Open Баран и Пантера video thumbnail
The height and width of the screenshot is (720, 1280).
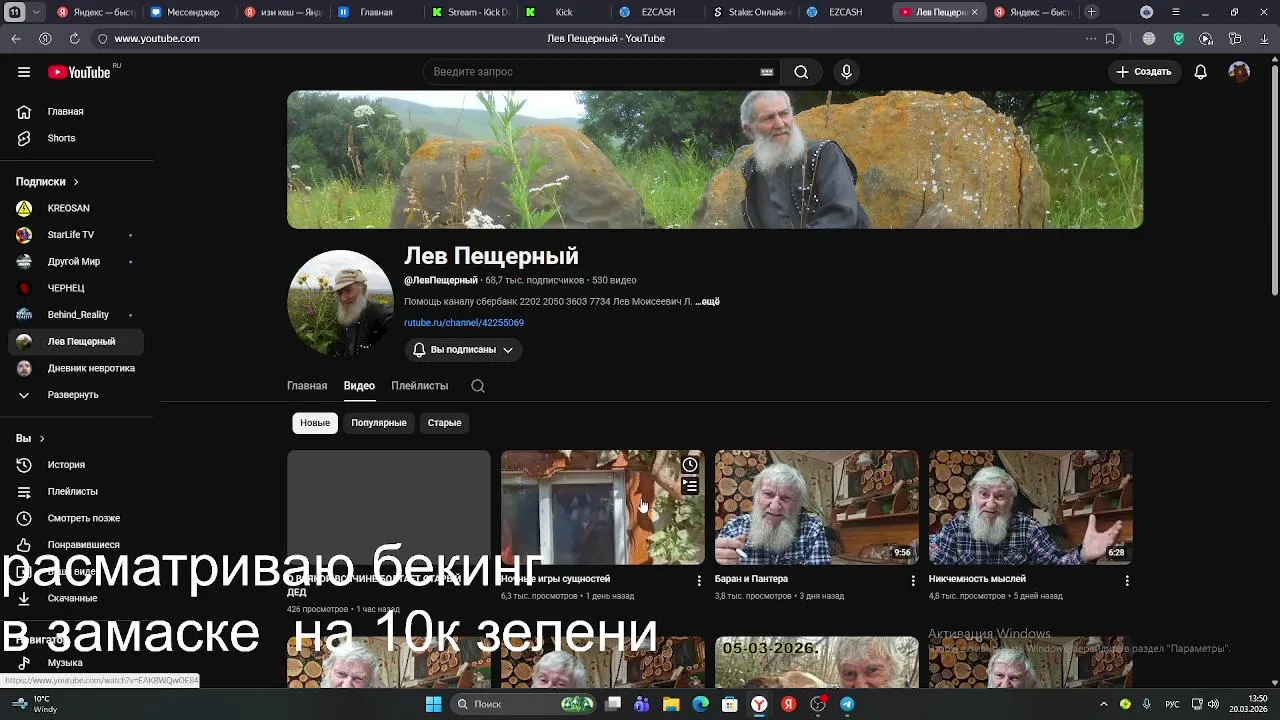(817, 507)
